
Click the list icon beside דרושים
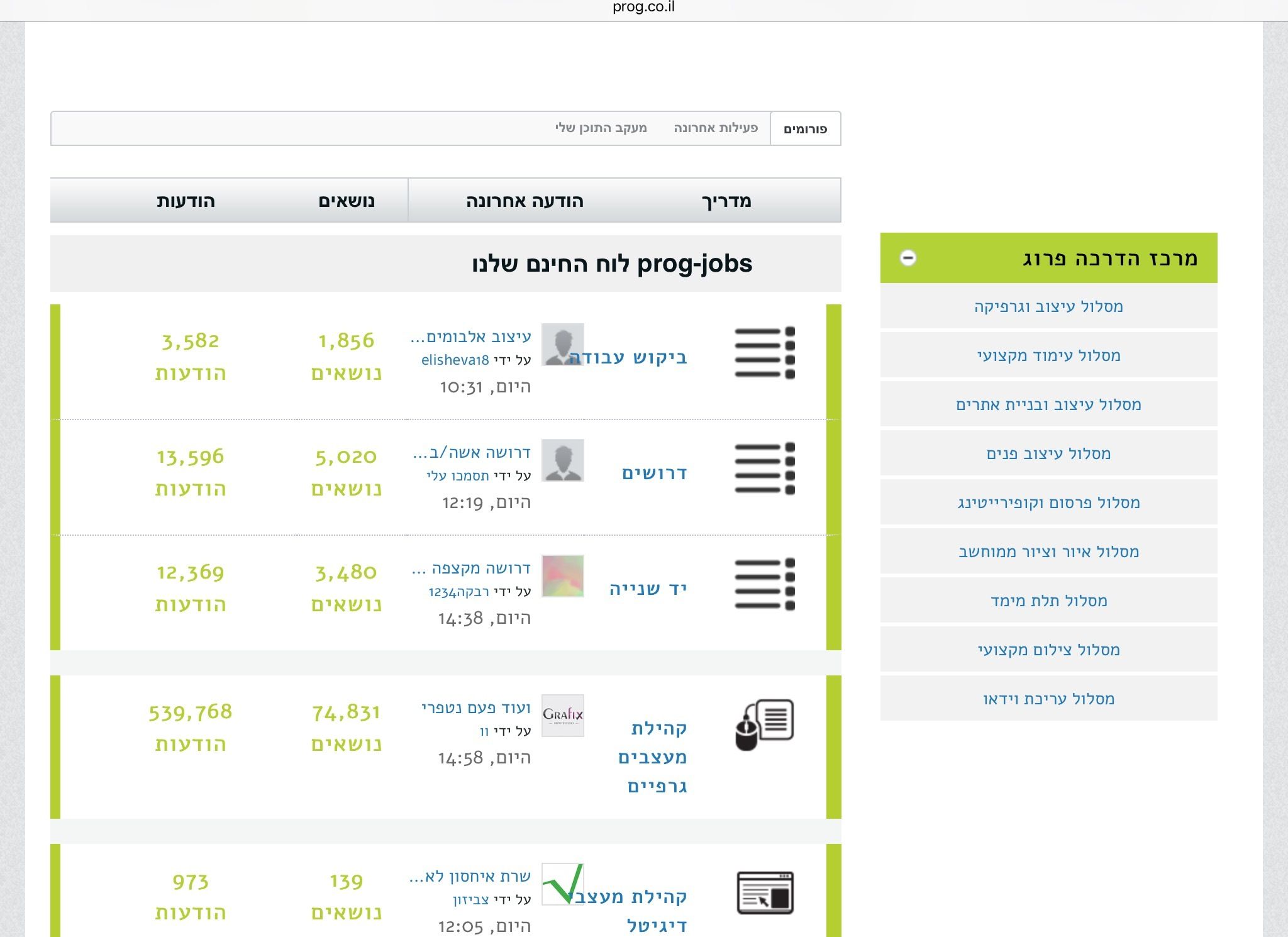coord(764,468)
